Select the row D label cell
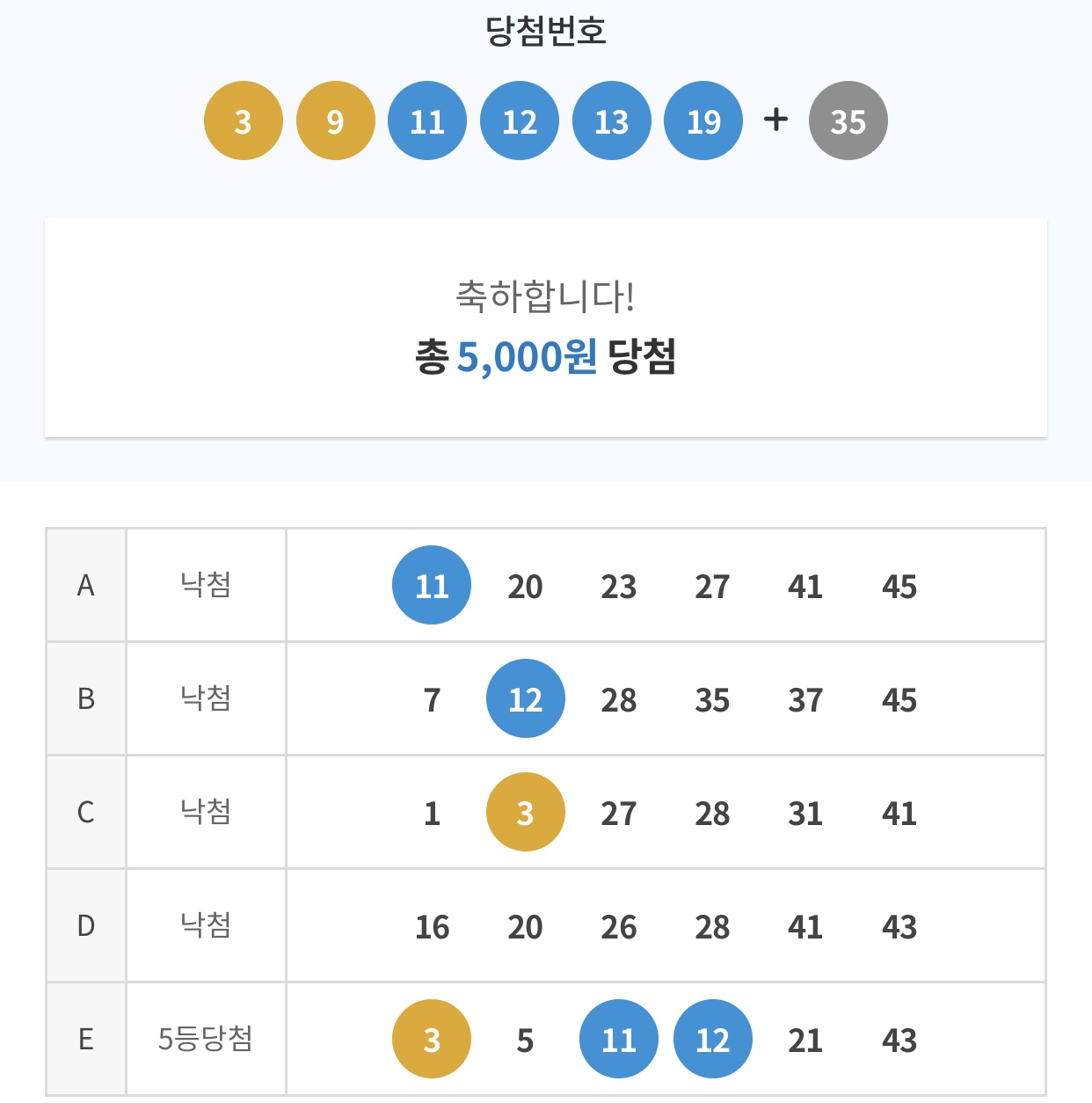This screenshot has width=1092, height=1103. tap(86, 925)
